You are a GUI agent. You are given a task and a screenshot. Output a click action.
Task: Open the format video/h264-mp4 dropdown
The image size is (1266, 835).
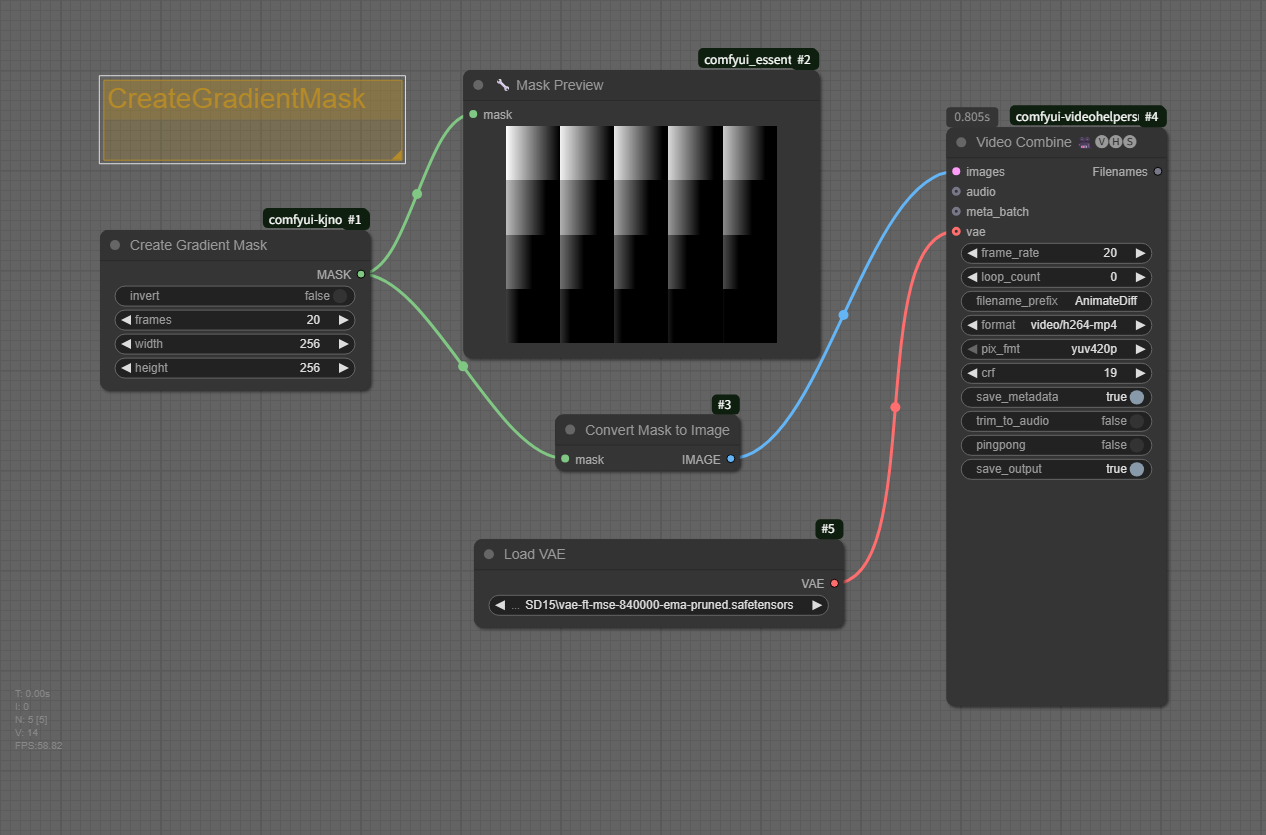[1056, 325]
